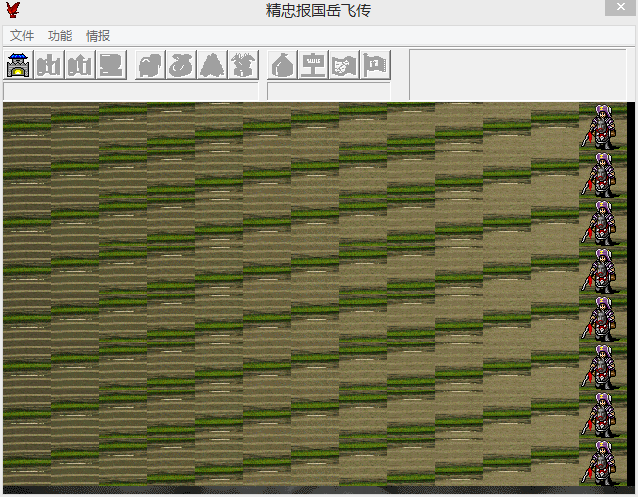This screenshot has width=638, height=497.
Task: Open the 情报 menu
Action: (98, 36)
